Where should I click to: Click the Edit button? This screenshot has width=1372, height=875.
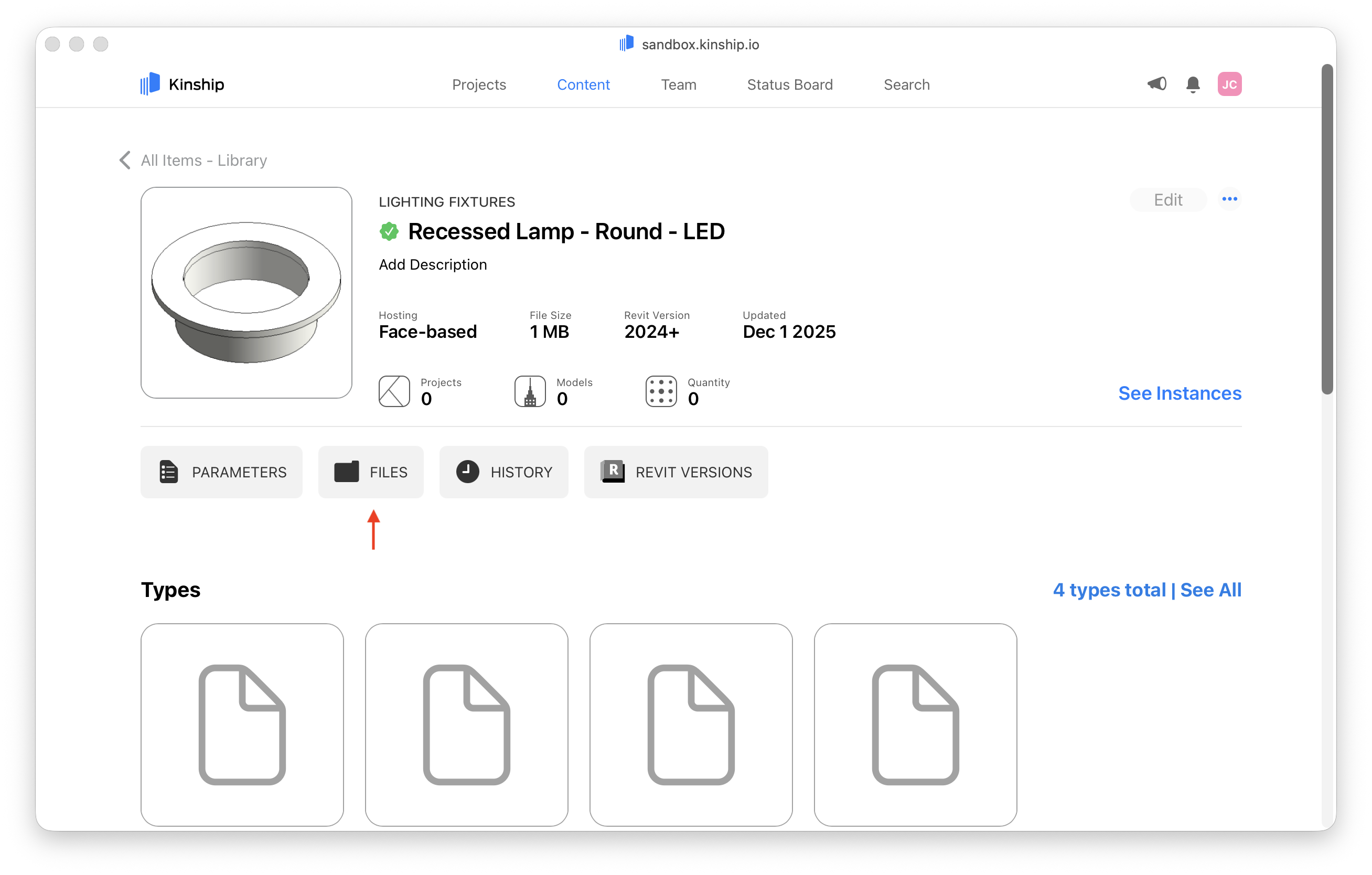pyautogui.click(x=1167, y=199)
